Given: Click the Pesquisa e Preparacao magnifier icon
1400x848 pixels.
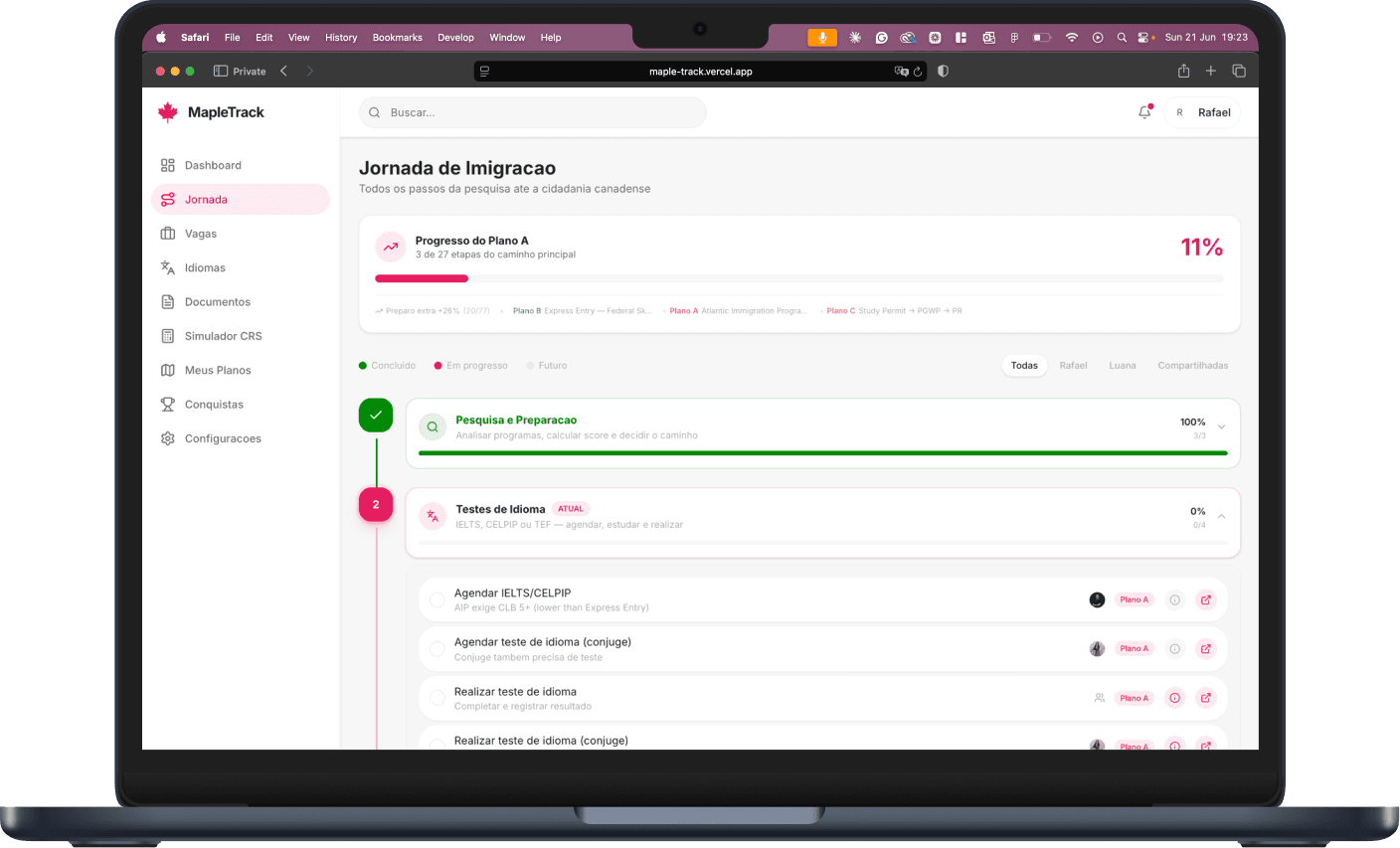Looking at the screenshot, I should point(433,427).
